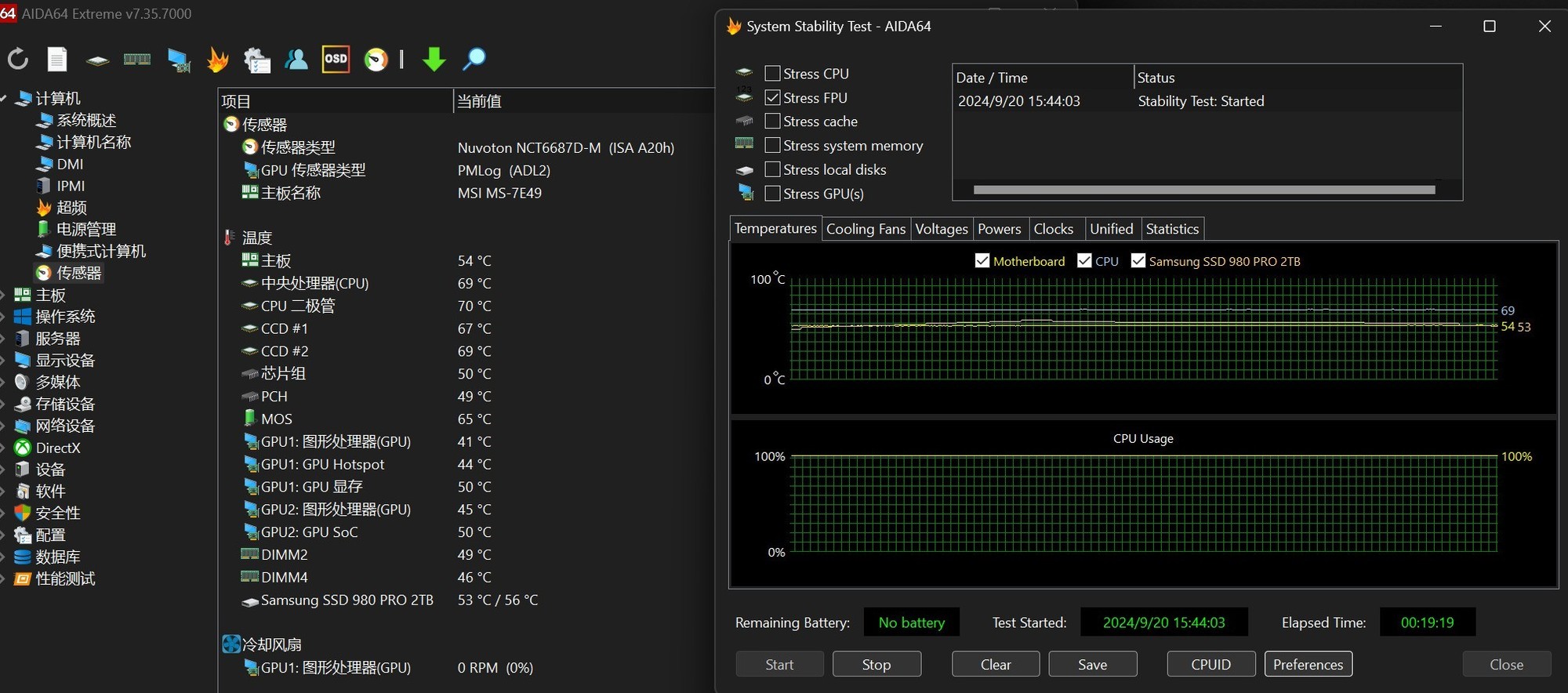Viewport: 1568px width, 693px height.
Task: Click the 传感器 group header icon
Action: point(231,124)
